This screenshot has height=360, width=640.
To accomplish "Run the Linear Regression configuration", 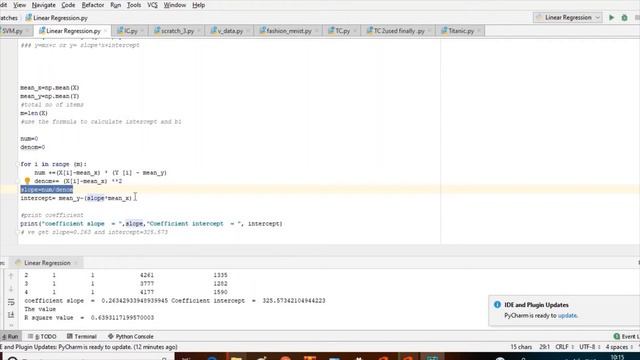I will tap(611, 18).
